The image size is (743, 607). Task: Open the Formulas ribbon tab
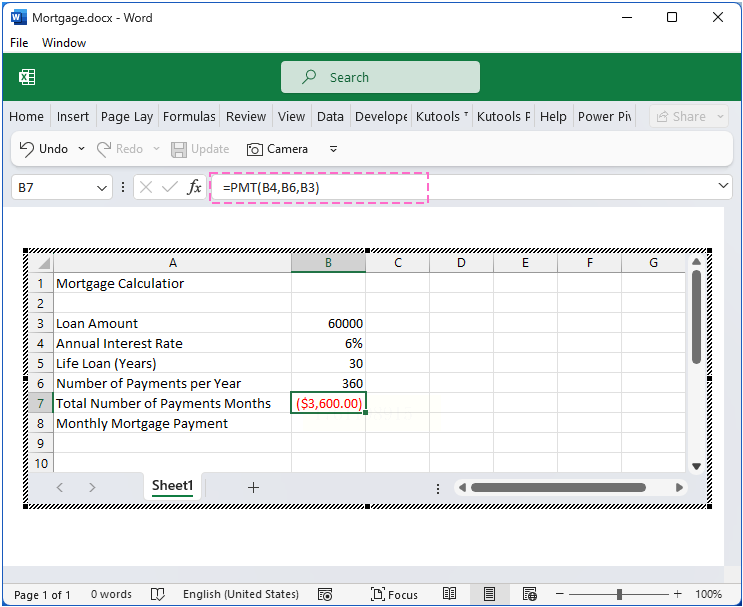(x=189, y=116)
